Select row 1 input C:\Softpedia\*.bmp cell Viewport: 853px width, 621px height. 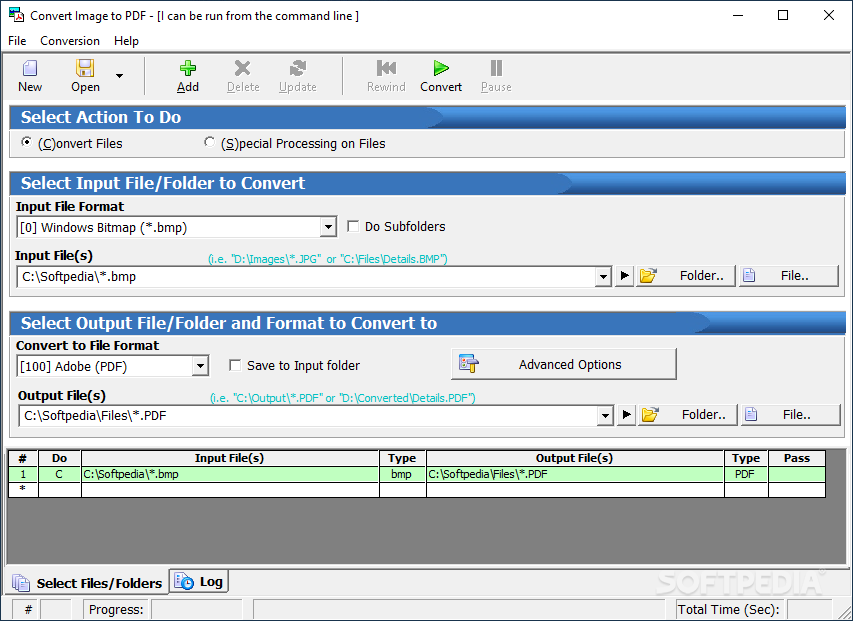(x=230, y=474)
